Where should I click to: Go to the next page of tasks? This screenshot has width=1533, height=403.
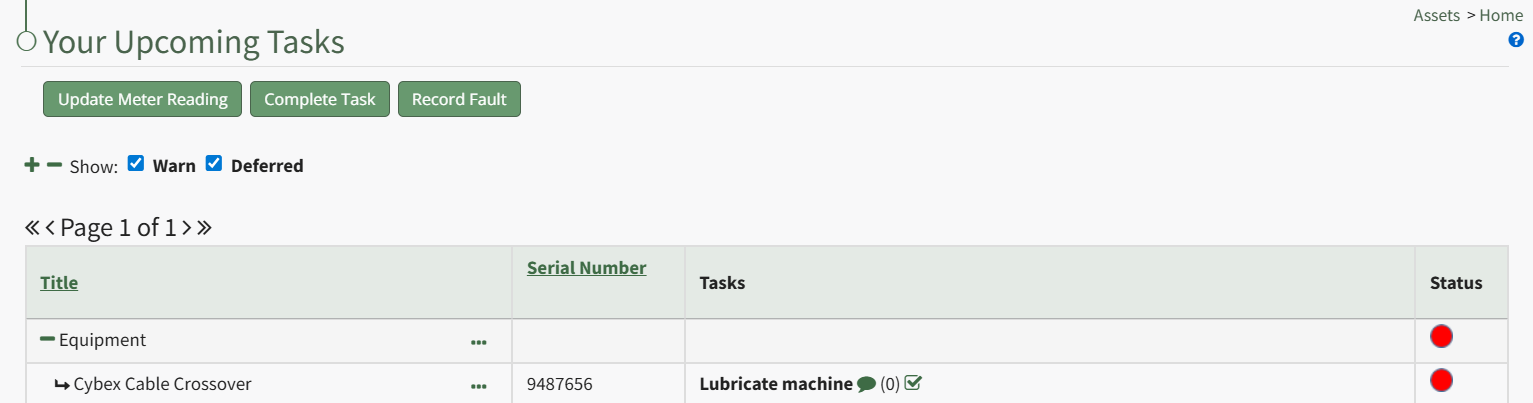tap(186, 228)
